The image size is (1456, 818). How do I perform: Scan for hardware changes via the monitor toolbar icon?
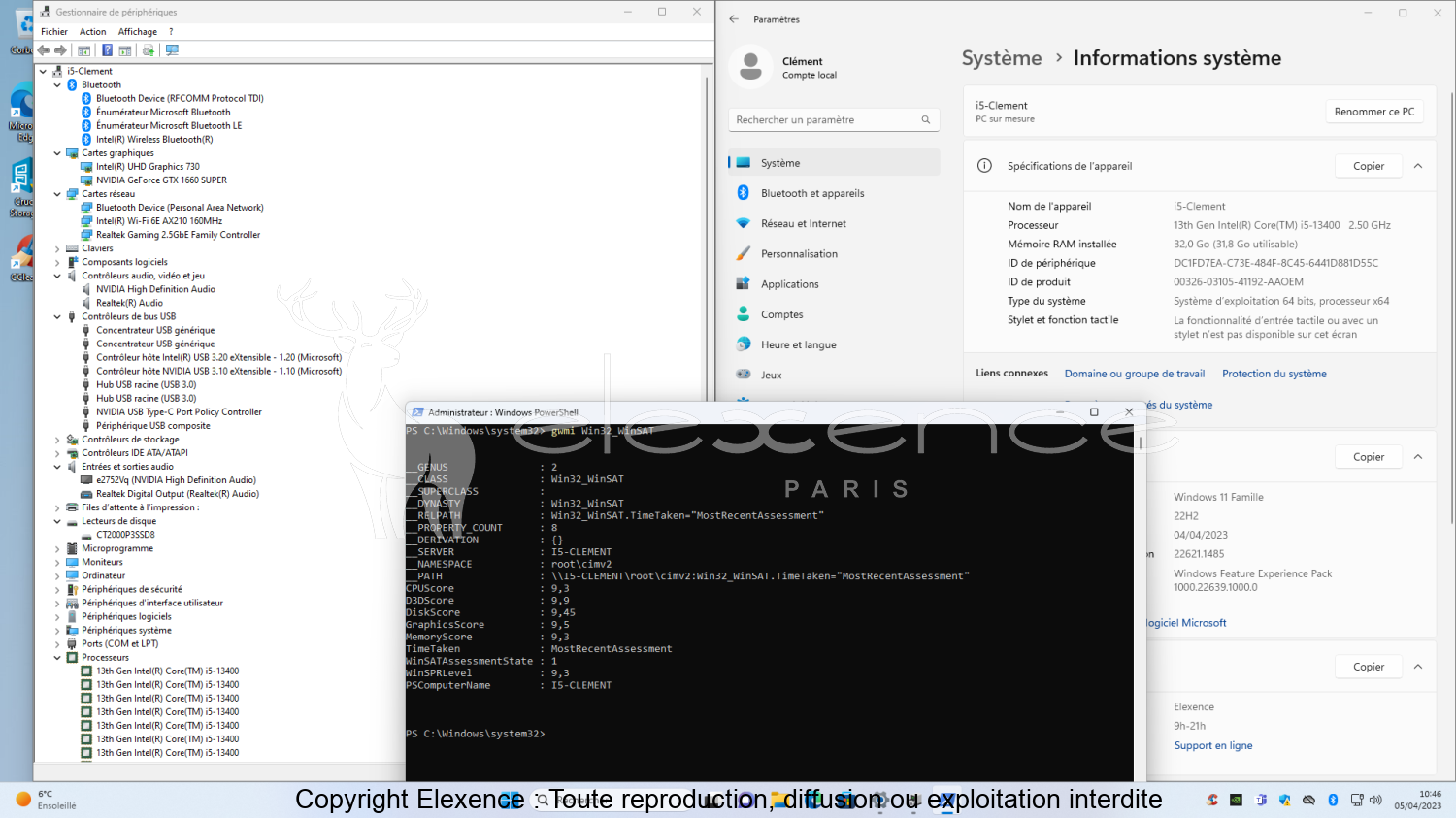click(x=172, y=50)
